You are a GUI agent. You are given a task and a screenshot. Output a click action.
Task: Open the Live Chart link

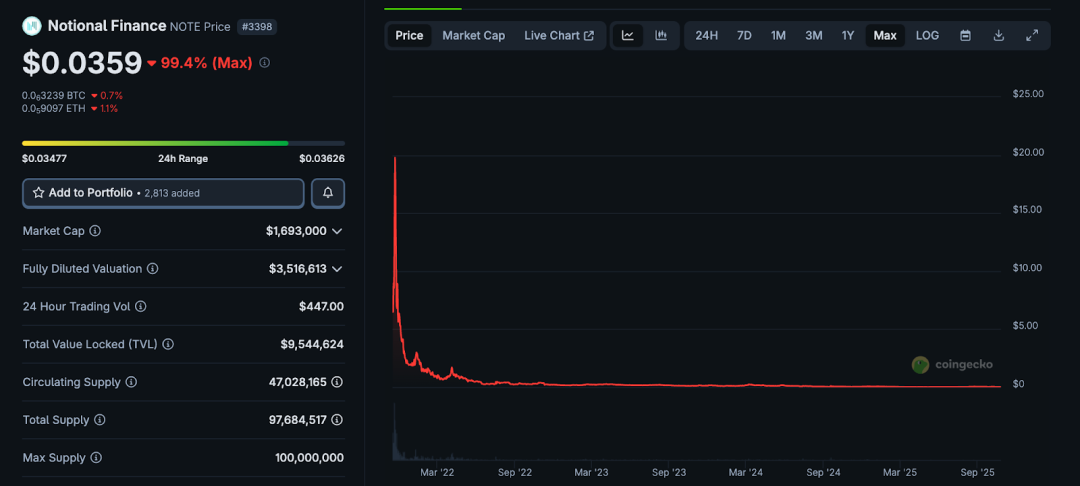(558, 36)
